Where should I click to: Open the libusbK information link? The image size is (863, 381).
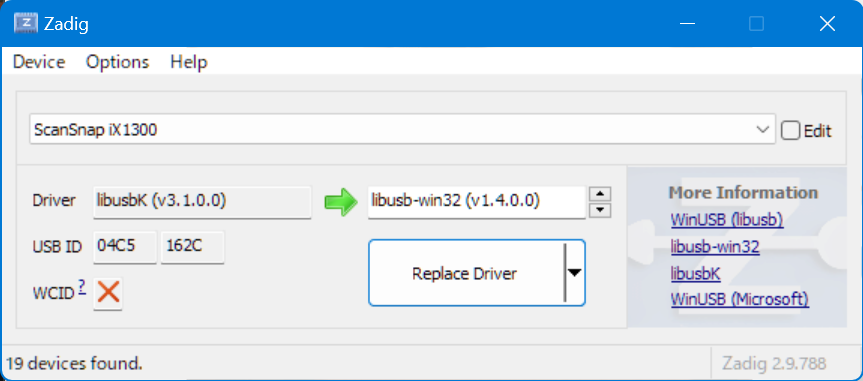[x=695, y=273]
